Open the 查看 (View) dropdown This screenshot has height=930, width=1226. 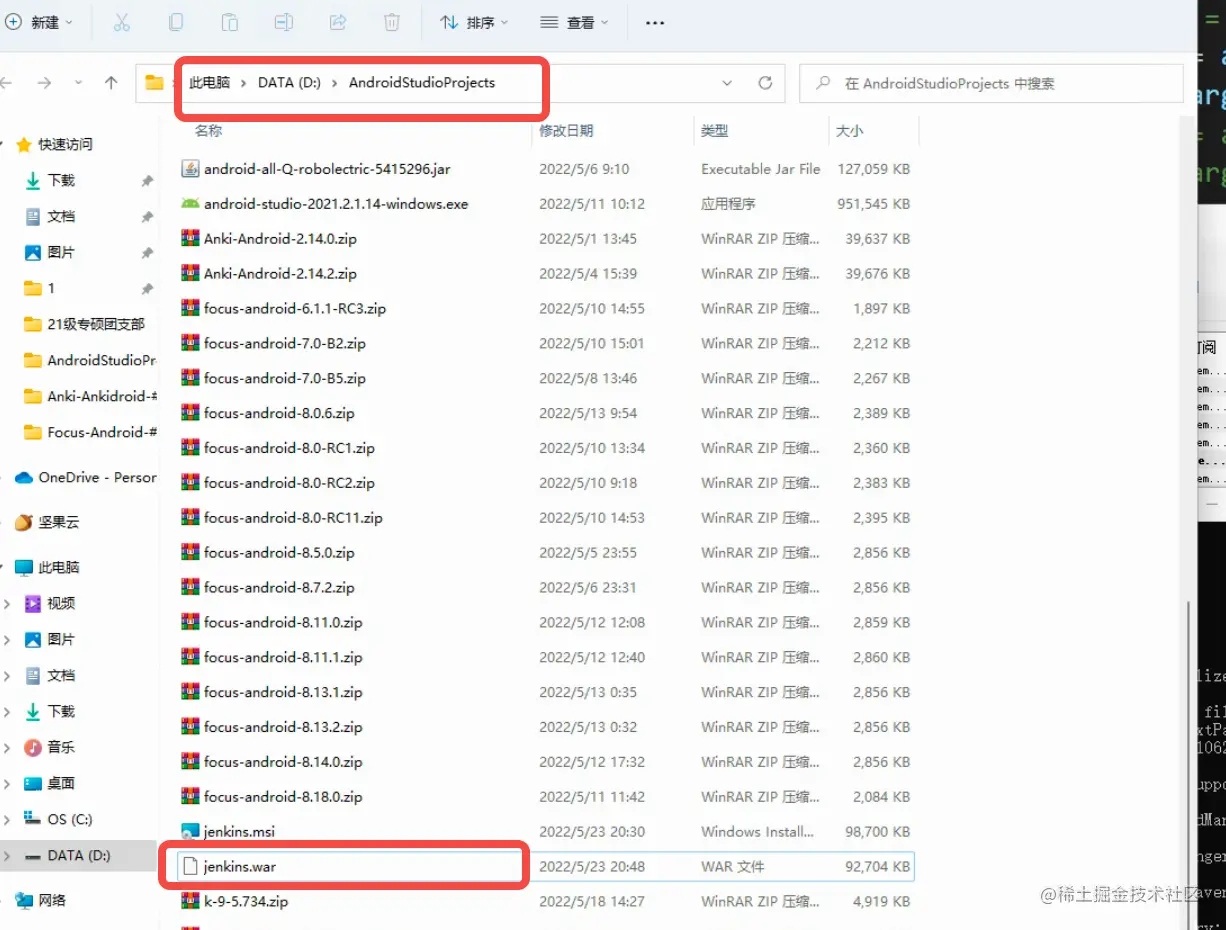coord(574,22)
